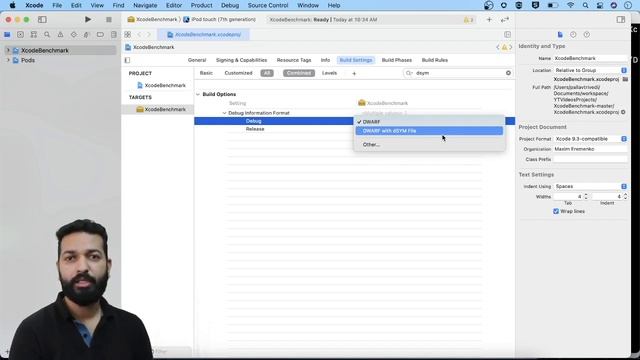This screenshot has height=360, width=640.
Task: Select the Basic filter
Action: click(x=206, y=73)
